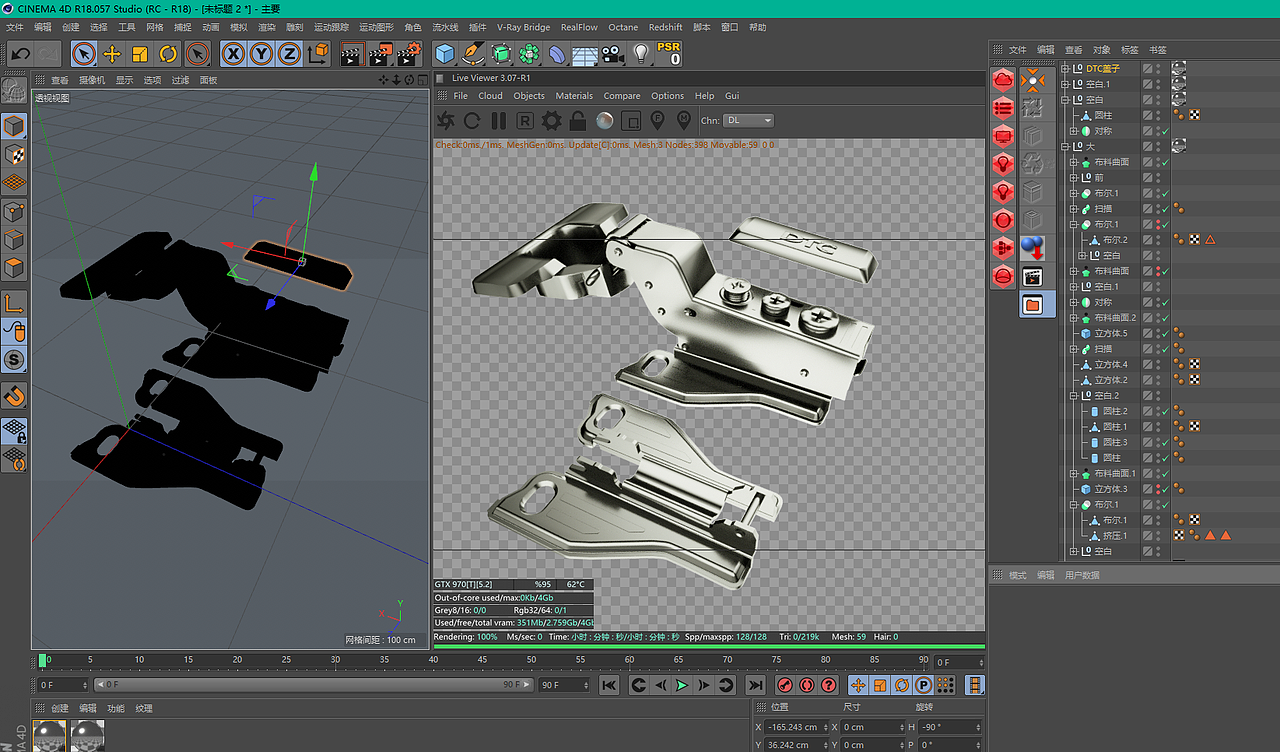Viewport: 1280px width, 752px height.
Task: Click the S enable-axis icon in left sidebar
Action: [x=14, y=359]
